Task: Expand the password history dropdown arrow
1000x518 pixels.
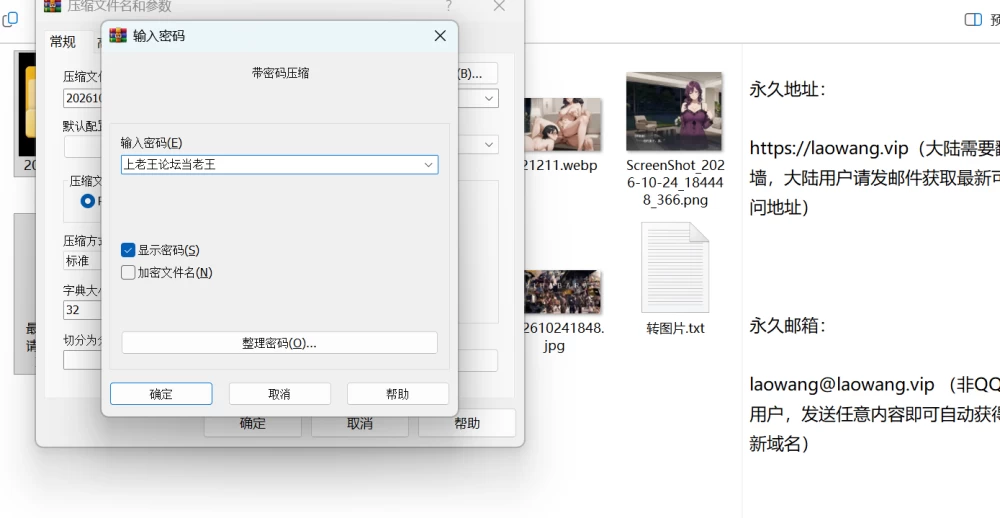Action: point(429,165)
